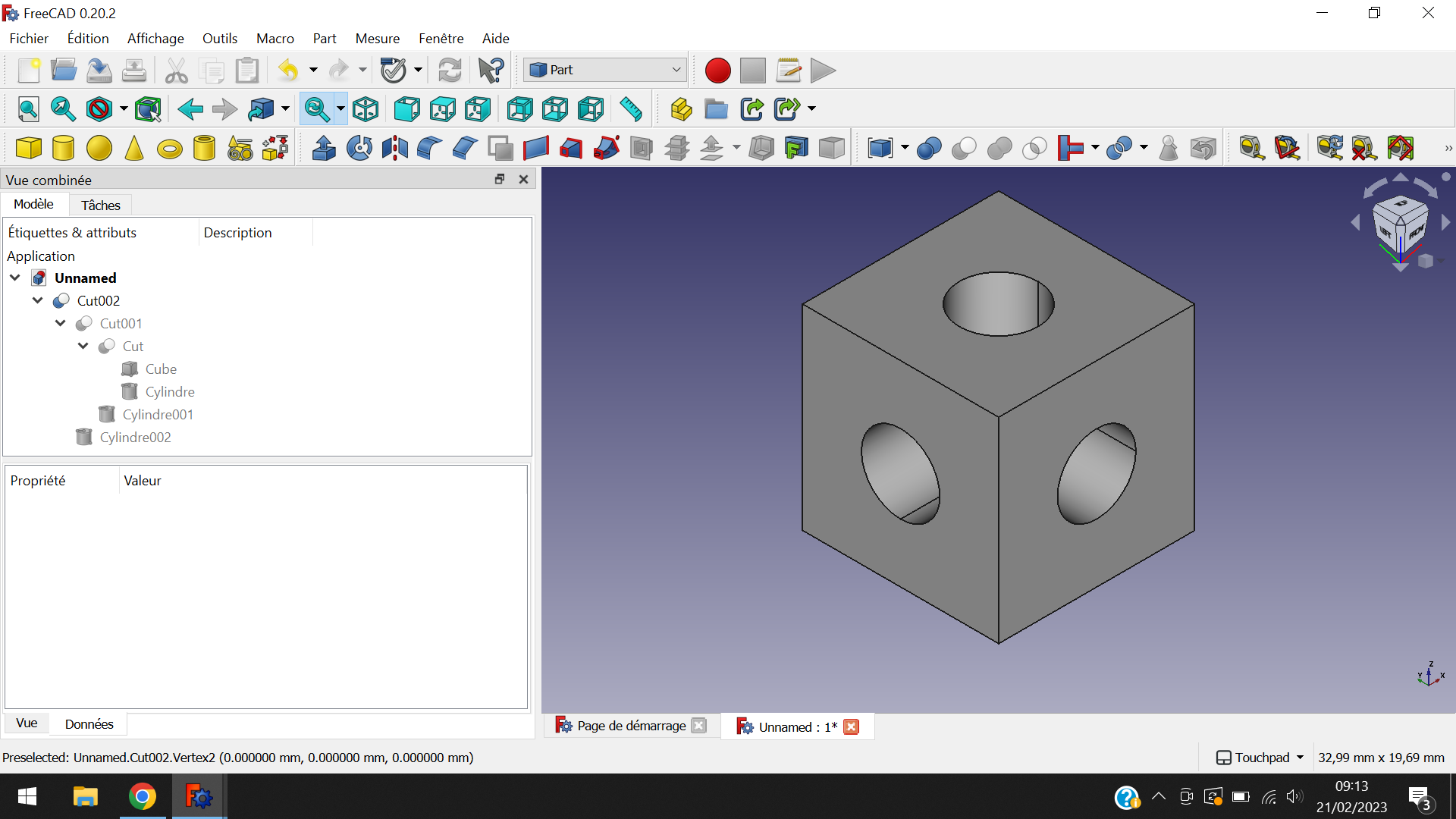Expand hidden toolbar items chevron

coord(1448,148)
